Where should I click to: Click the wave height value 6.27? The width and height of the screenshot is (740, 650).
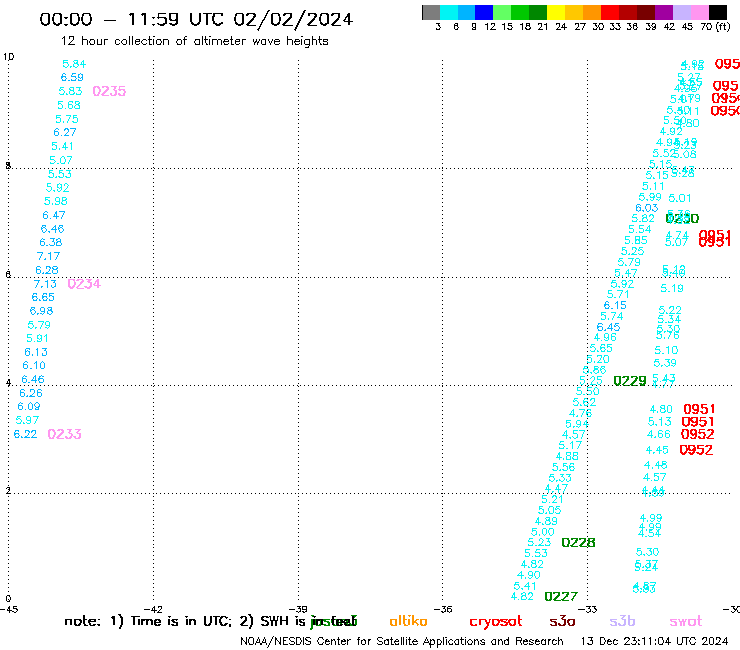[65, 132]
